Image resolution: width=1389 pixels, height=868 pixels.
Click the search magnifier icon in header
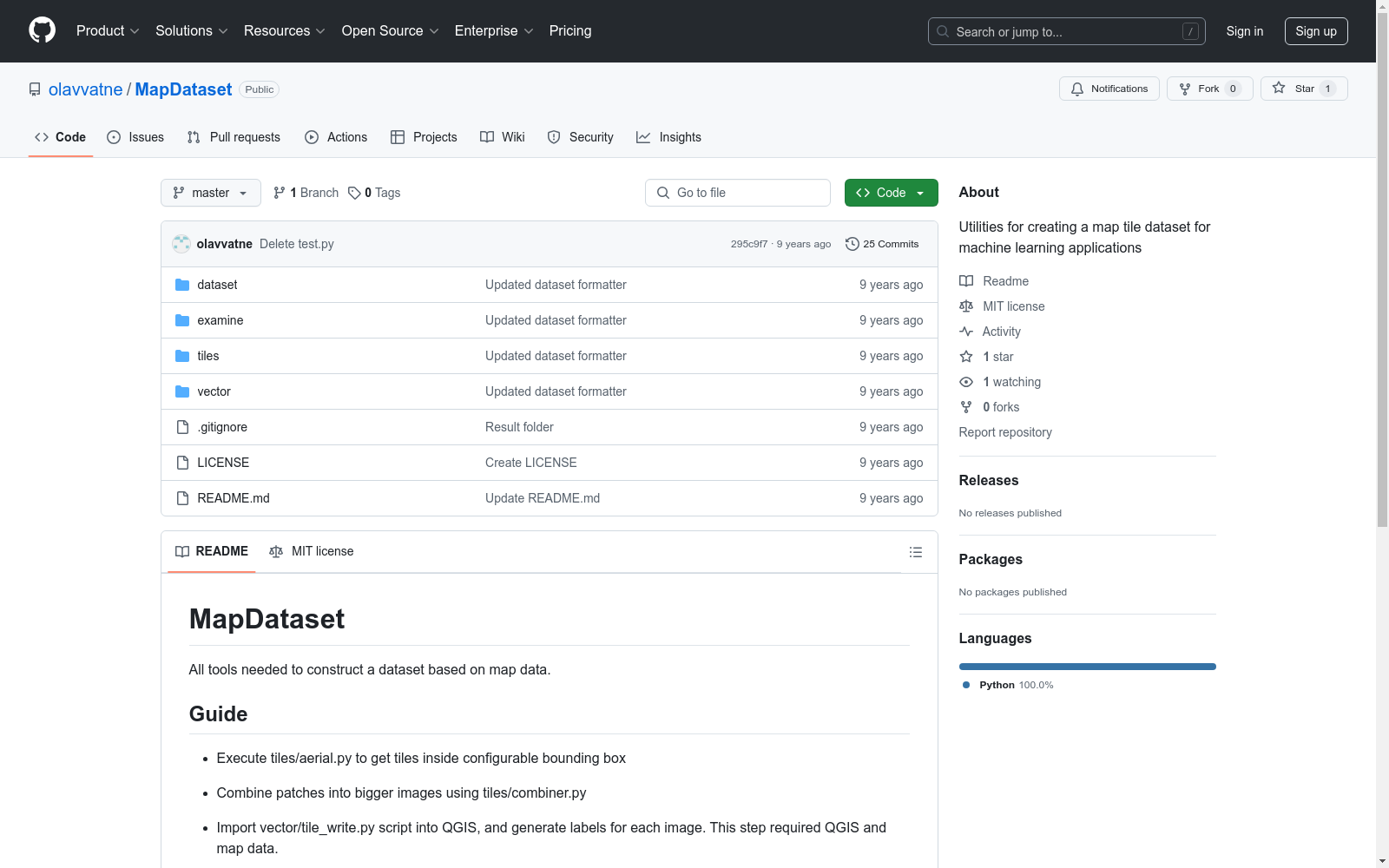[x=943, y=31]
